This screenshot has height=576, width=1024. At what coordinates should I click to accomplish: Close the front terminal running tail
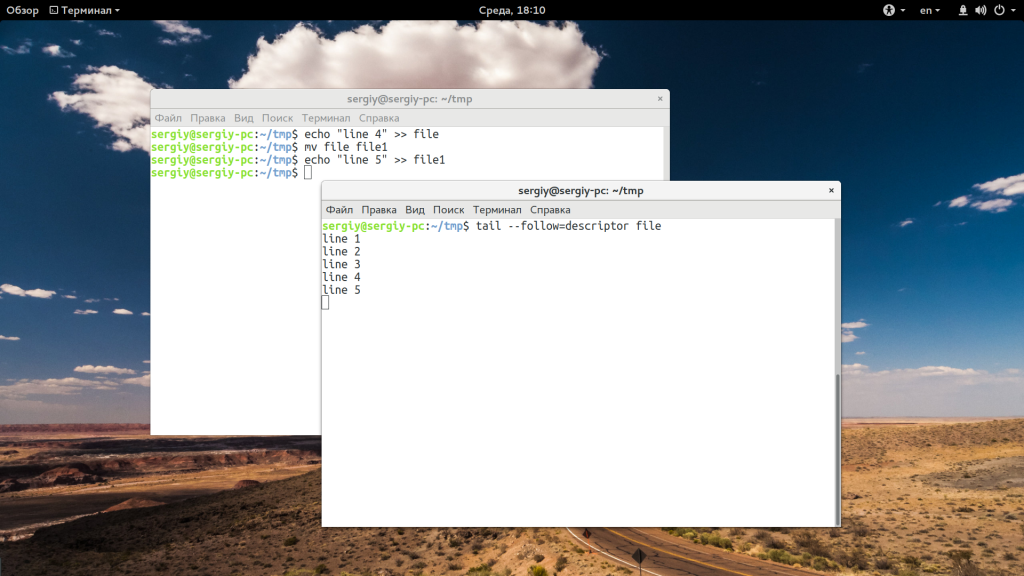point(831,190)
